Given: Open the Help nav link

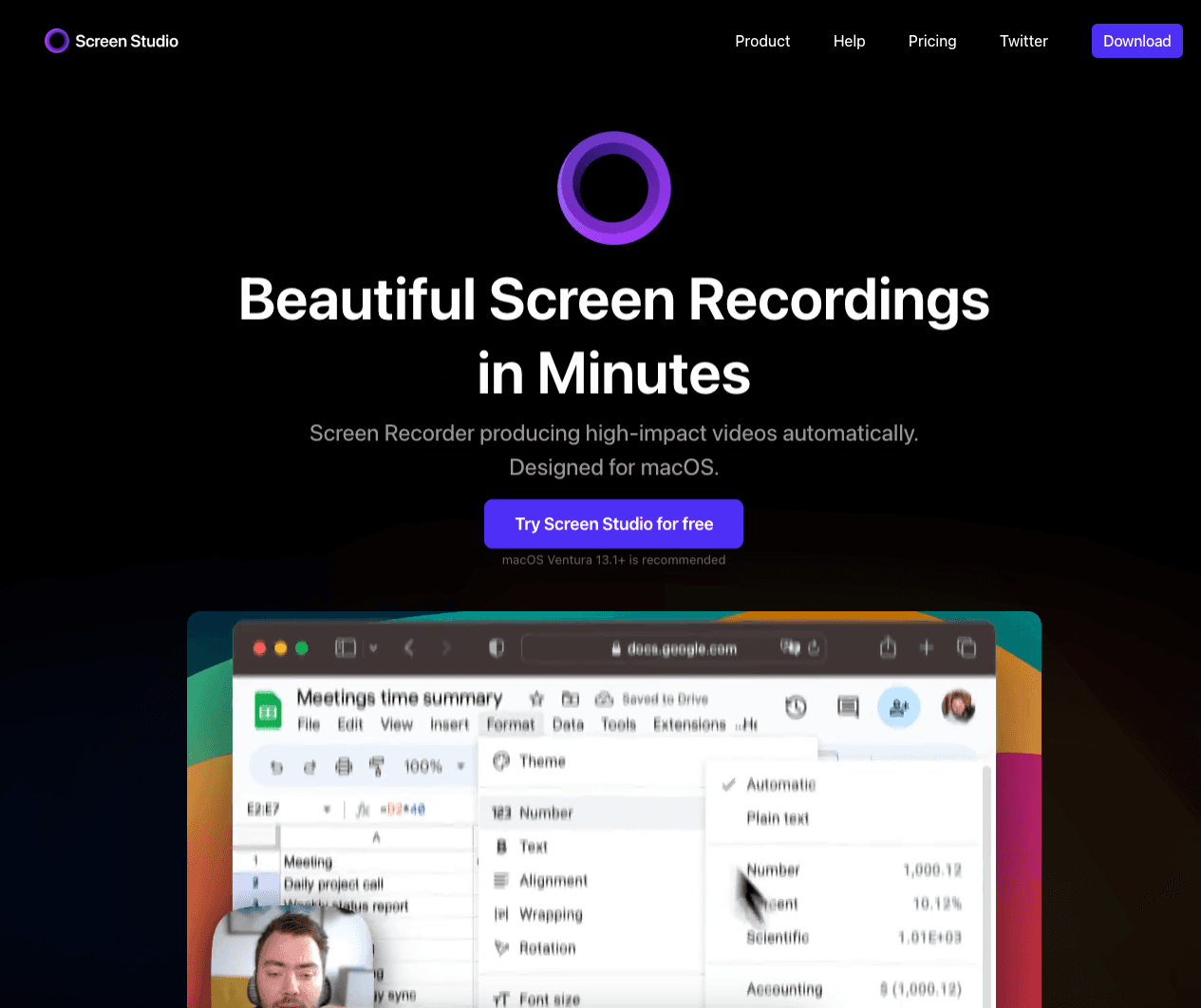Looking at the screenshot, I should [x=849, y=41].
